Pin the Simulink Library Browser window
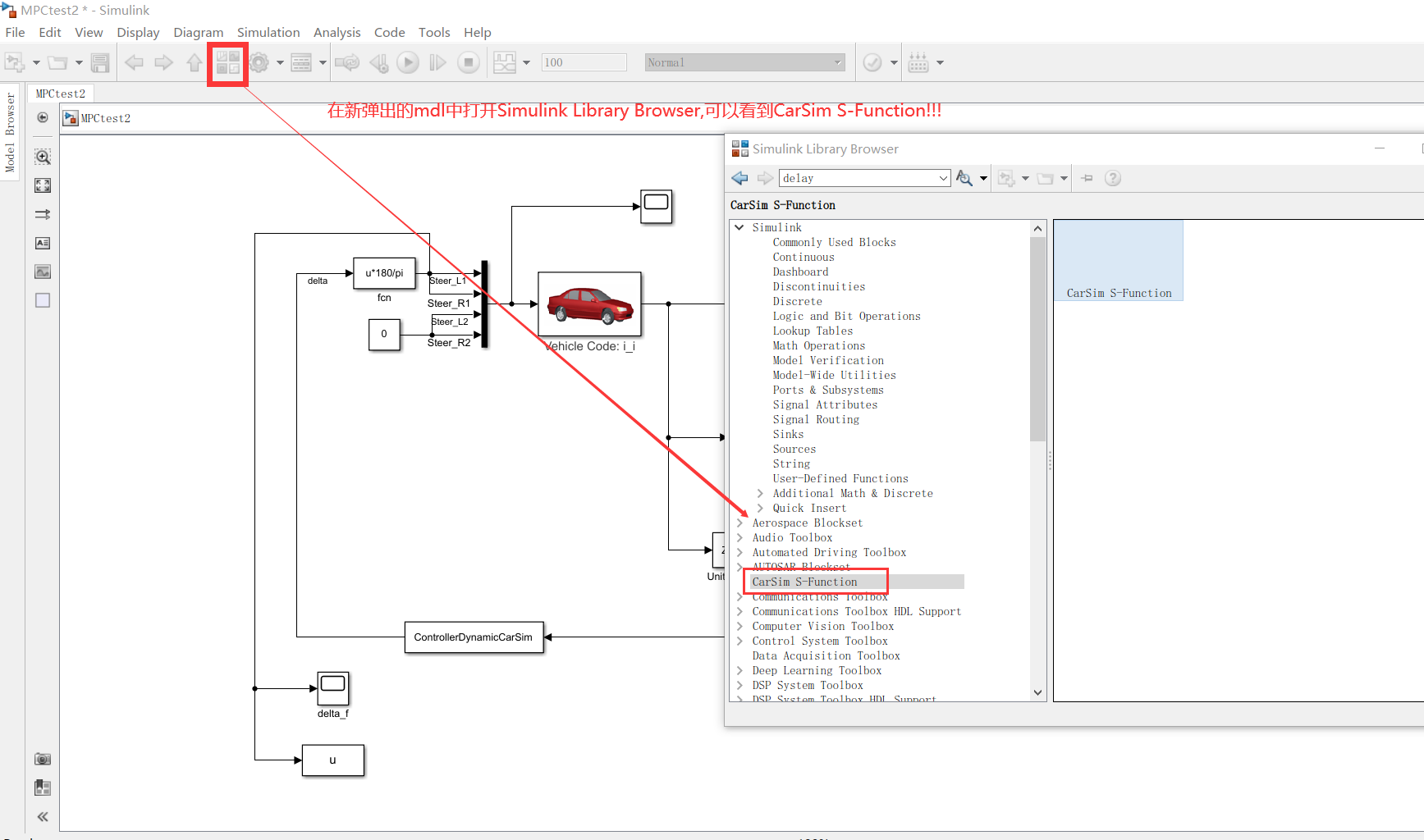The image size is (1424, 840). 1087,178
